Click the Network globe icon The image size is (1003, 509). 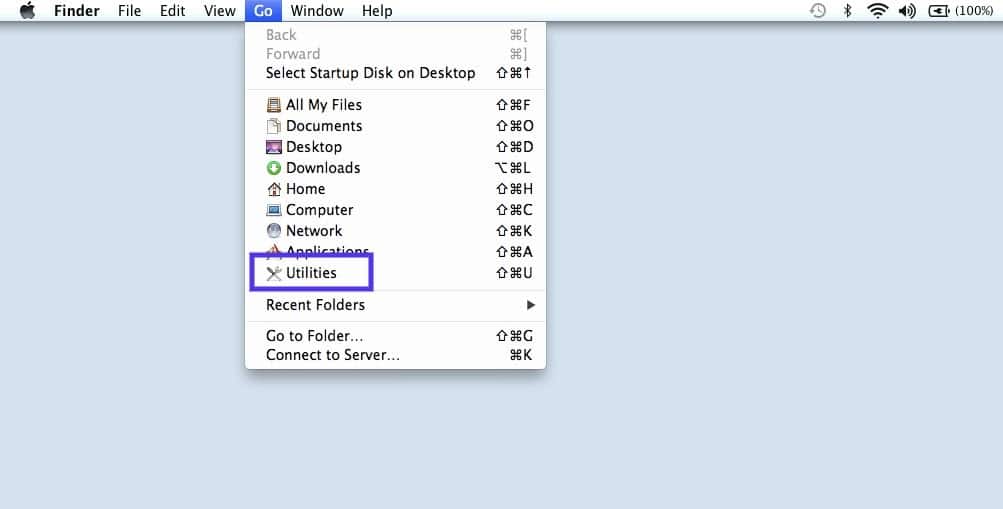coord(274,231)
